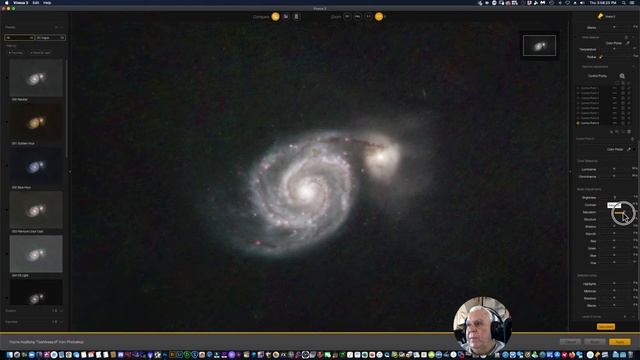Click the Fit zoom button
This screenshot has width=640, height=360.
tap(347, 16)
